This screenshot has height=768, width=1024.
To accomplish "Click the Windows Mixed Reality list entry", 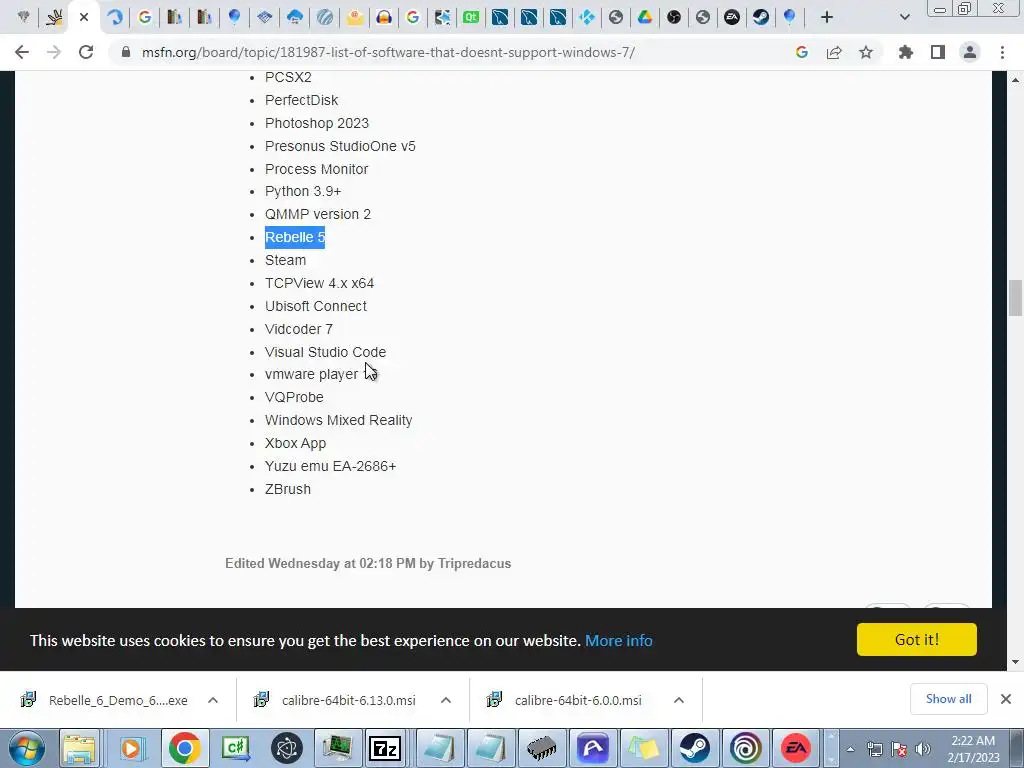I will click(338, 420).
